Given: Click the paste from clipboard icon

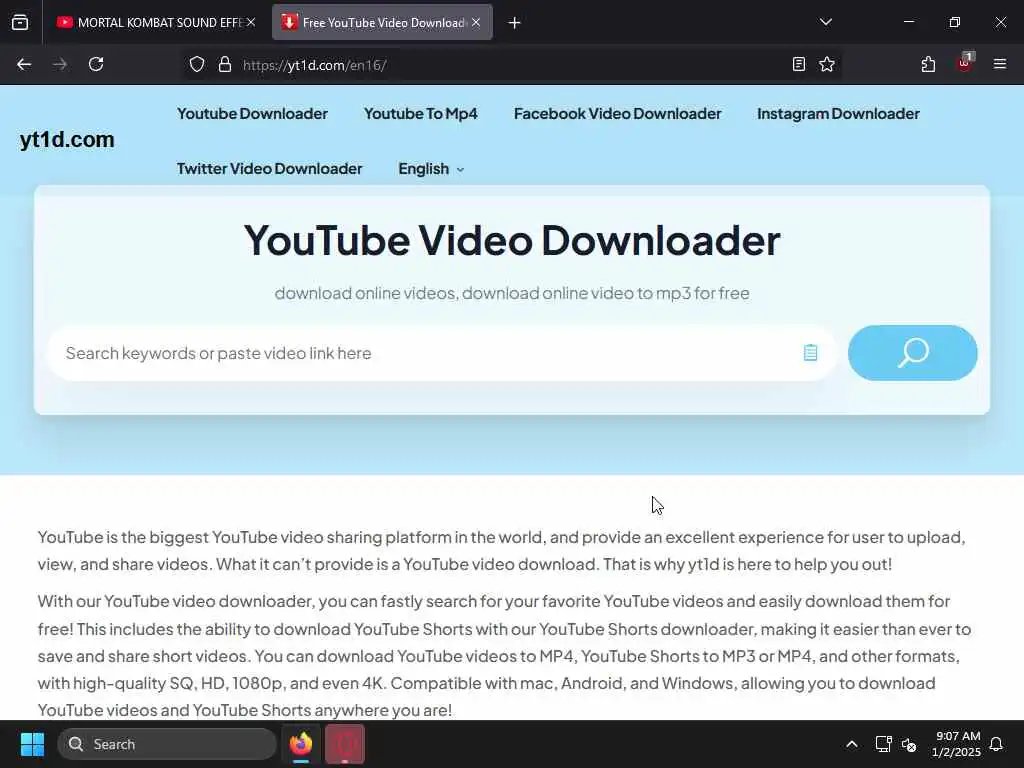Looking at the screenshot, I should coord(810,353).
